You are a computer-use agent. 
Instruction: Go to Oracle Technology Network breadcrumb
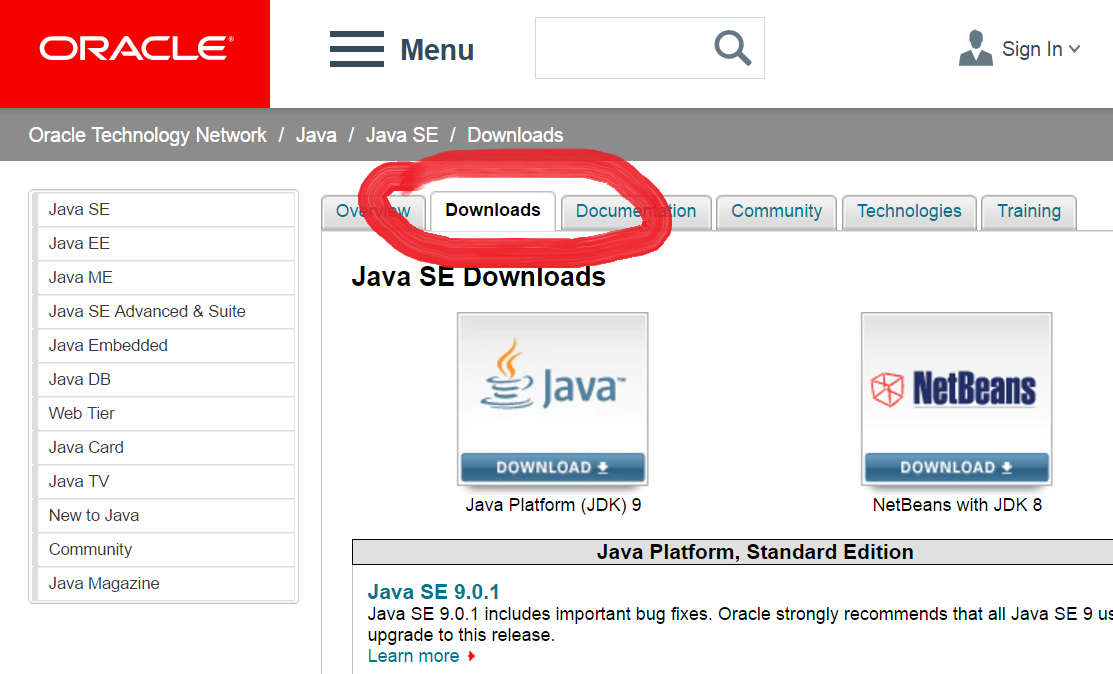tap(148, 135)
